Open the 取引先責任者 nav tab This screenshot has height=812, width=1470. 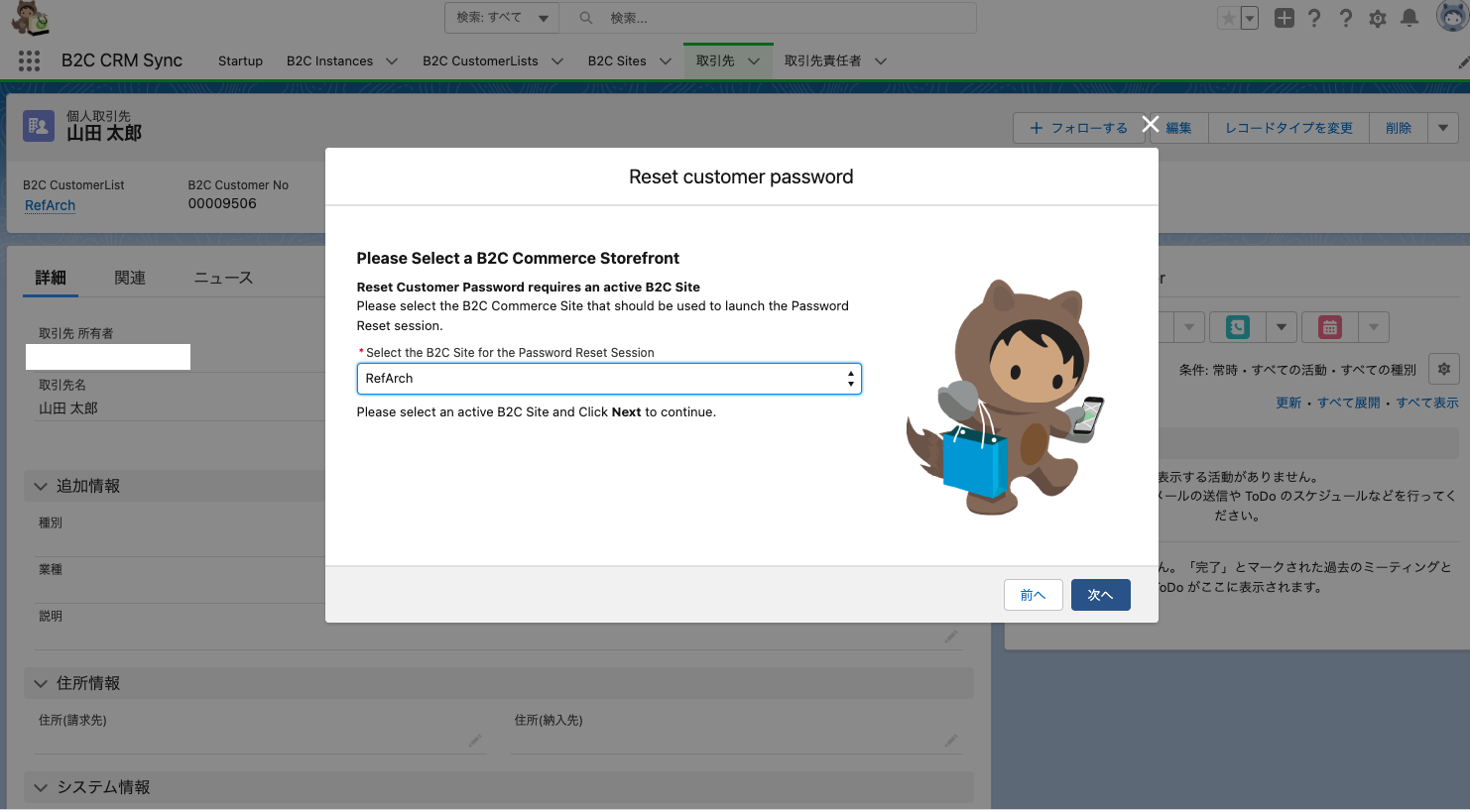point(822,61)
